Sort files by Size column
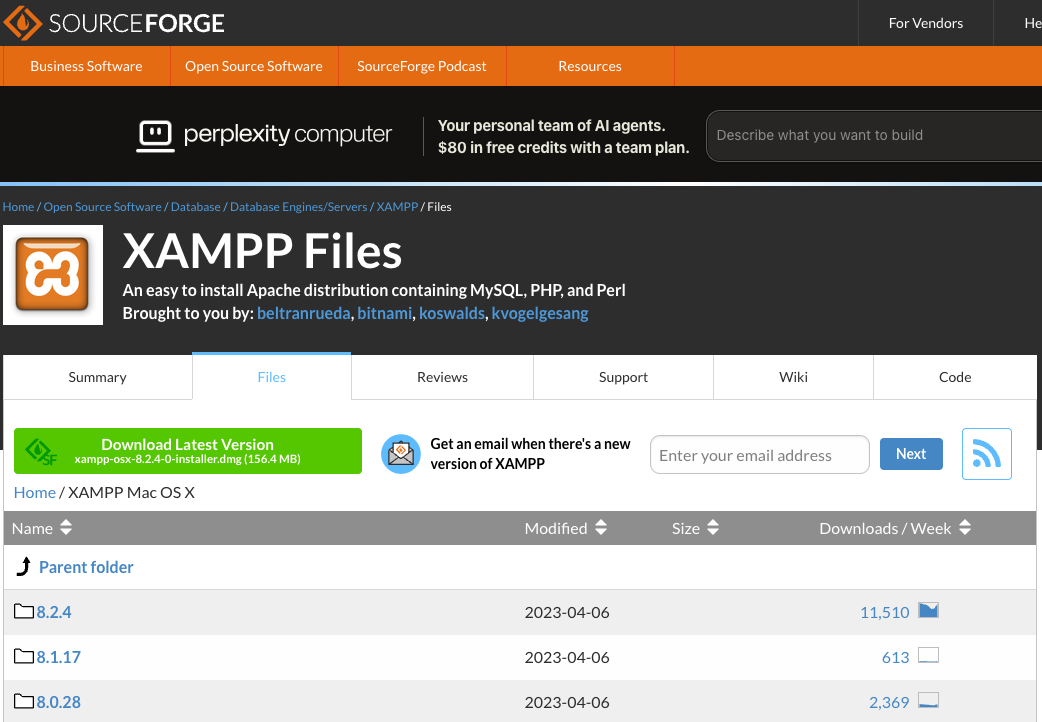Viewport: 1042px width, 722px height. tap(695, 528)
